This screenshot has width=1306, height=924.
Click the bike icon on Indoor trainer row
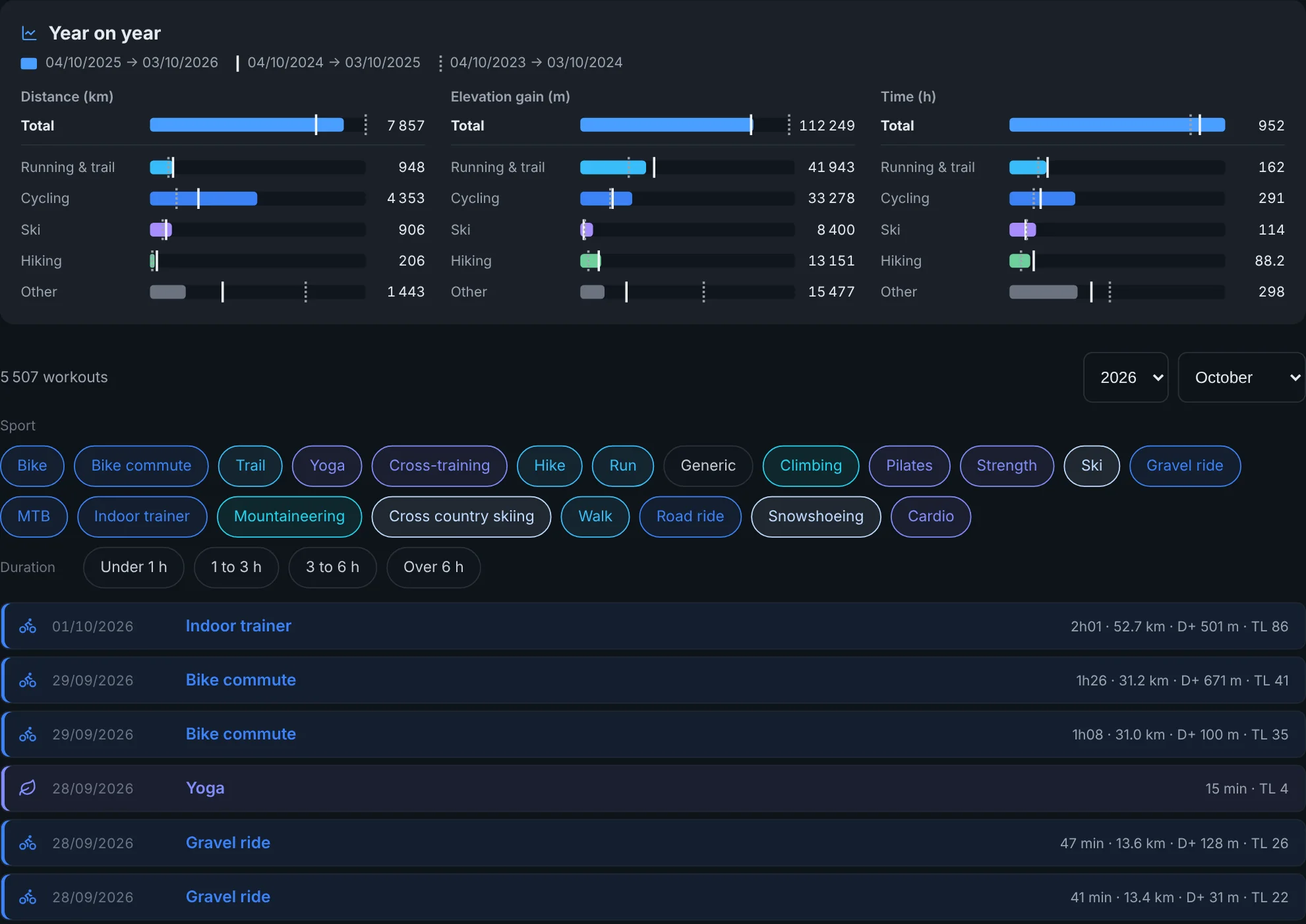pyautogui.click(x=28, y=626)
